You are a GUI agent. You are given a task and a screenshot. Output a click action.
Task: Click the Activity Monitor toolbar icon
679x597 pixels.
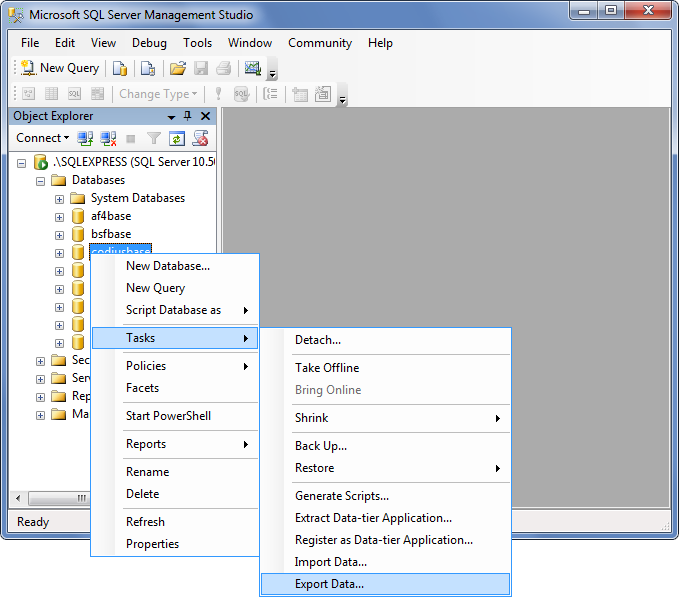[x=252, y=68]
